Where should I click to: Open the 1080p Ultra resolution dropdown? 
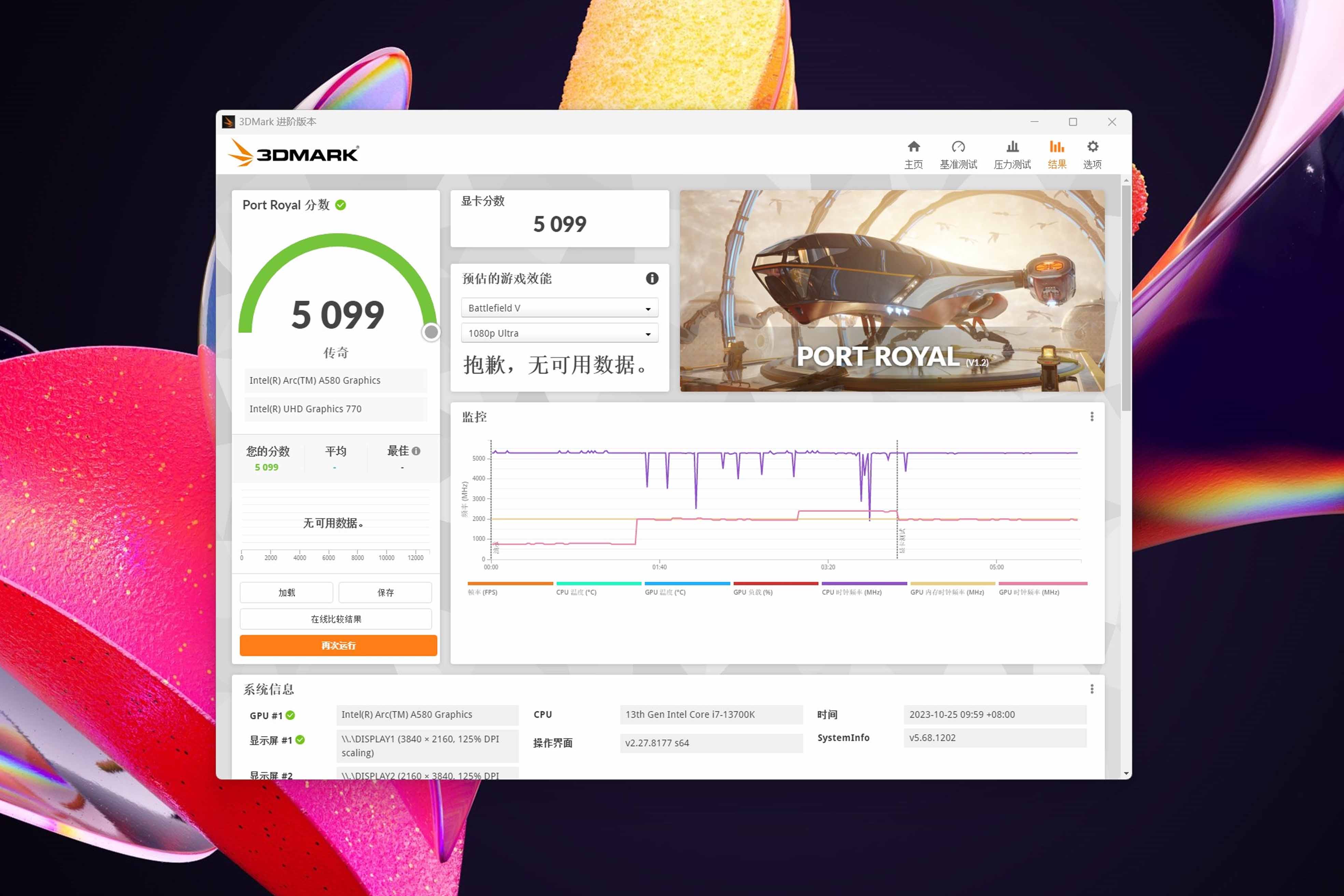coord(559,333)
